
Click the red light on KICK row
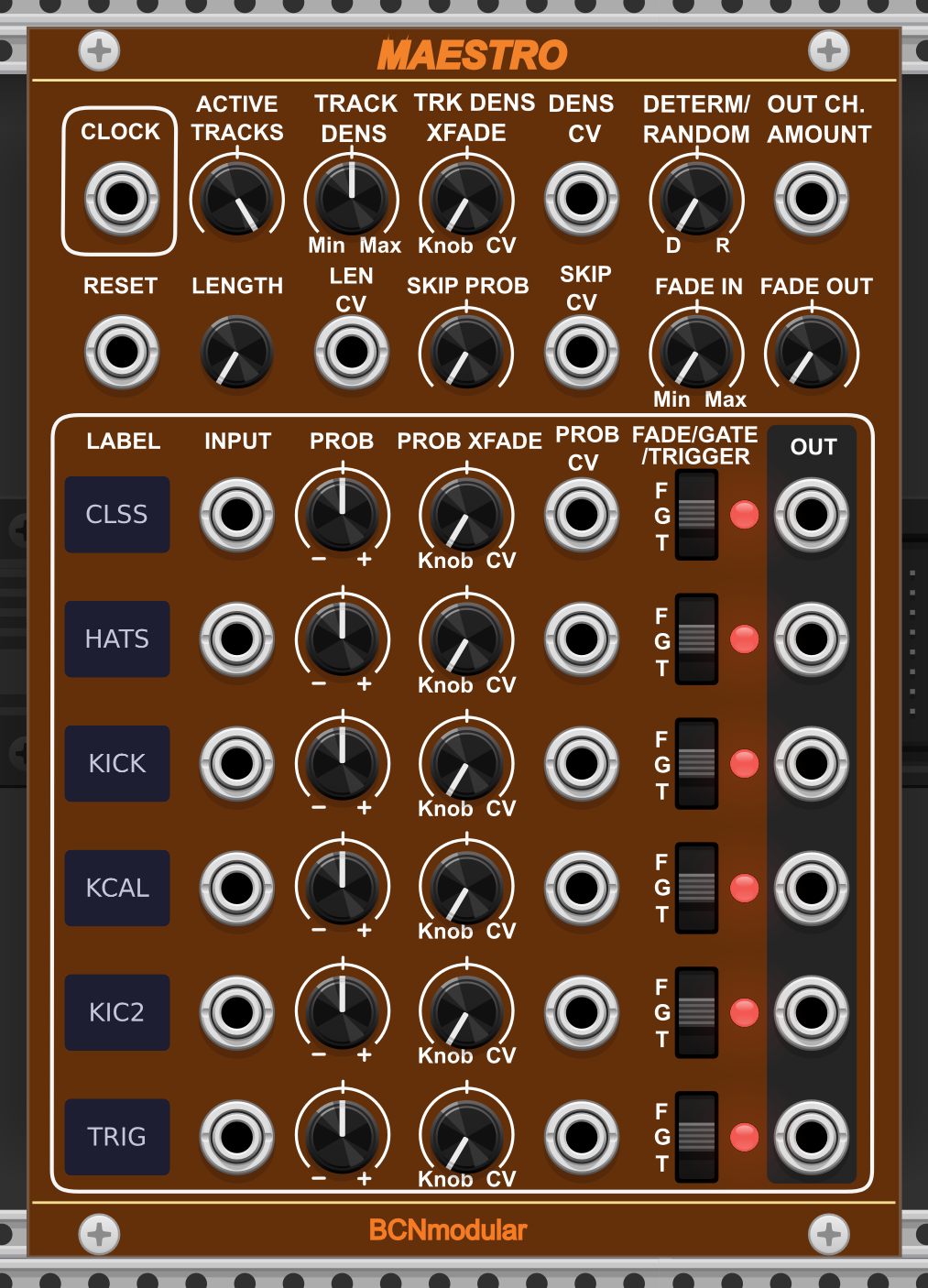(744, 764)
